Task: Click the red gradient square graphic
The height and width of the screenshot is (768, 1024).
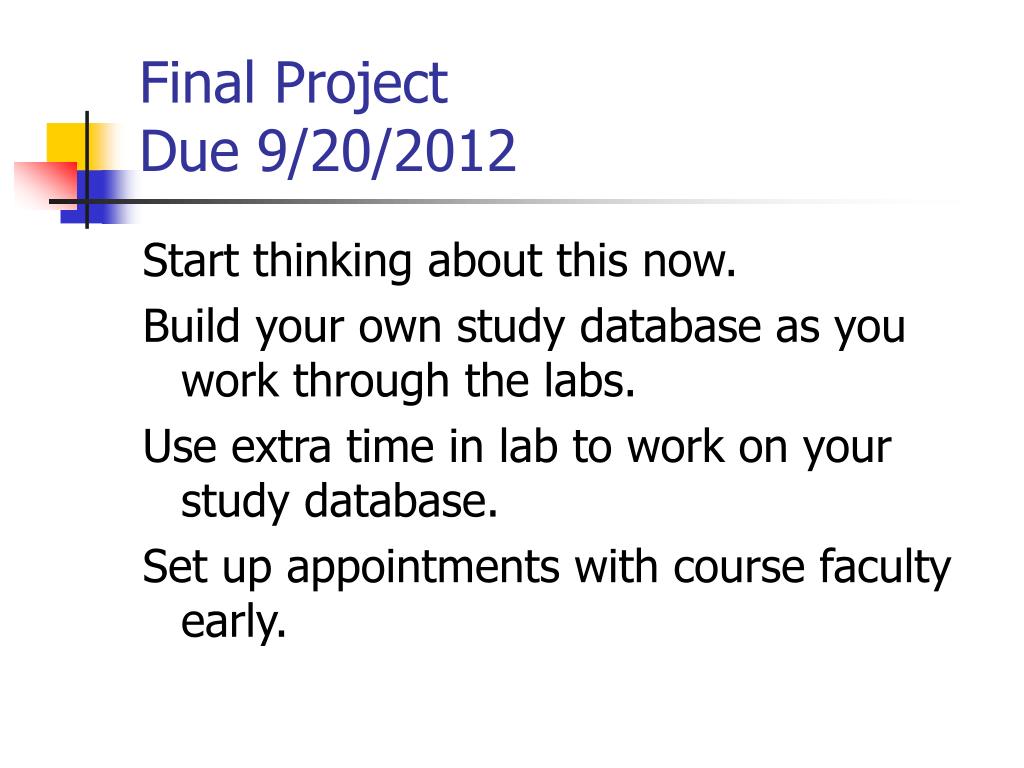Action: [46, 184]
